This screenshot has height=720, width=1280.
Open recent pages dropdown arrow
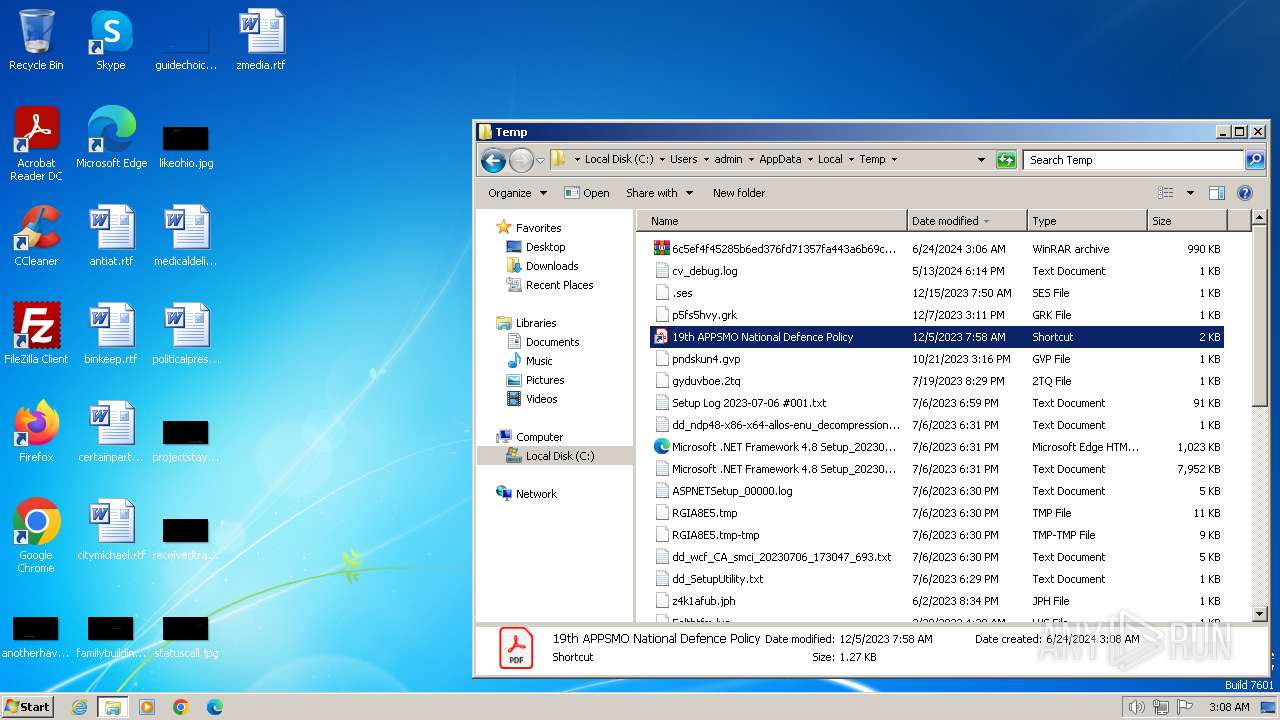click(x=540, y=160)
